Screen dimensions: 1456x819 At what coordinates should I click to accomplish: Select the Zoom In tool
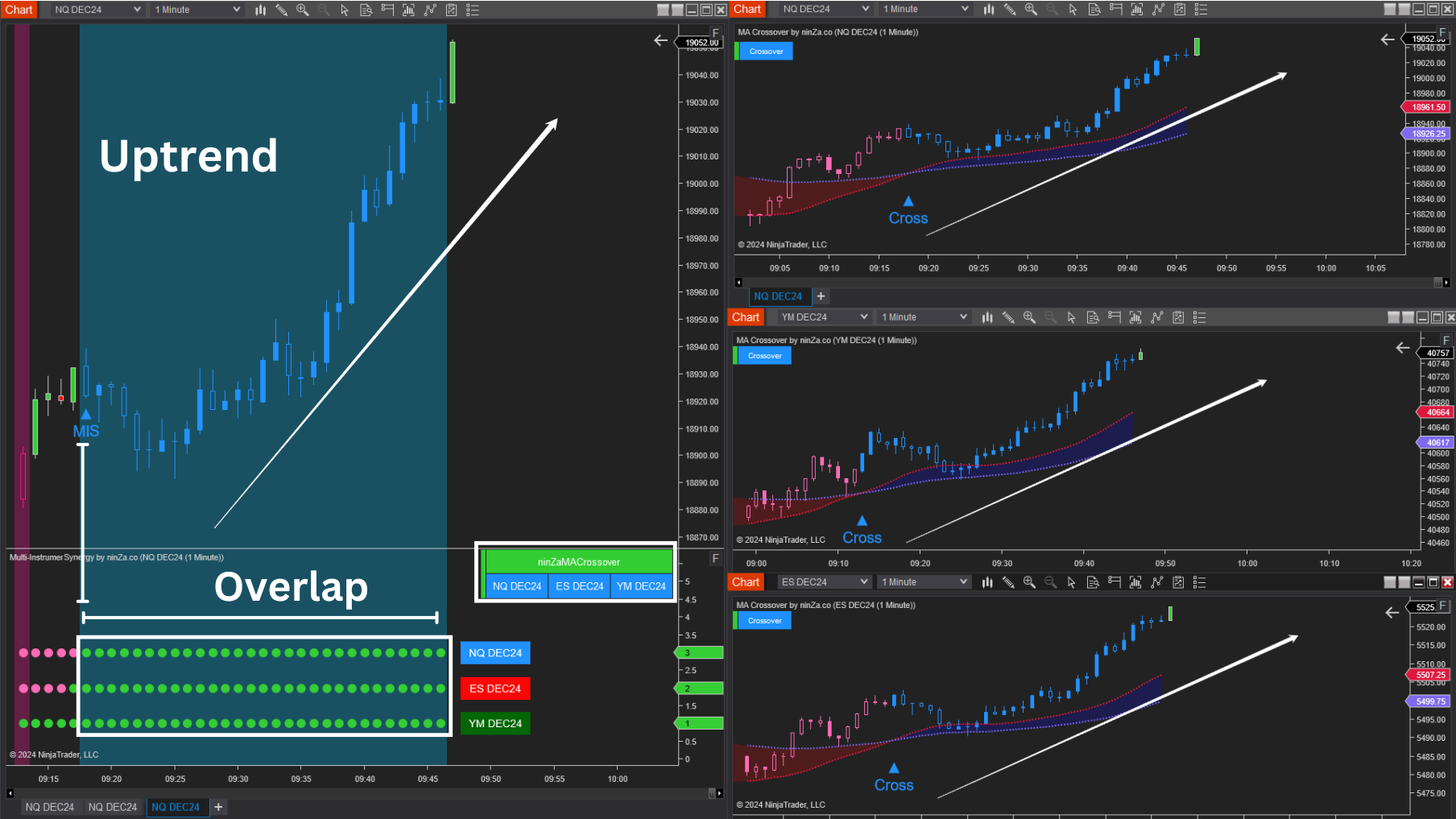tap(302, 10)
